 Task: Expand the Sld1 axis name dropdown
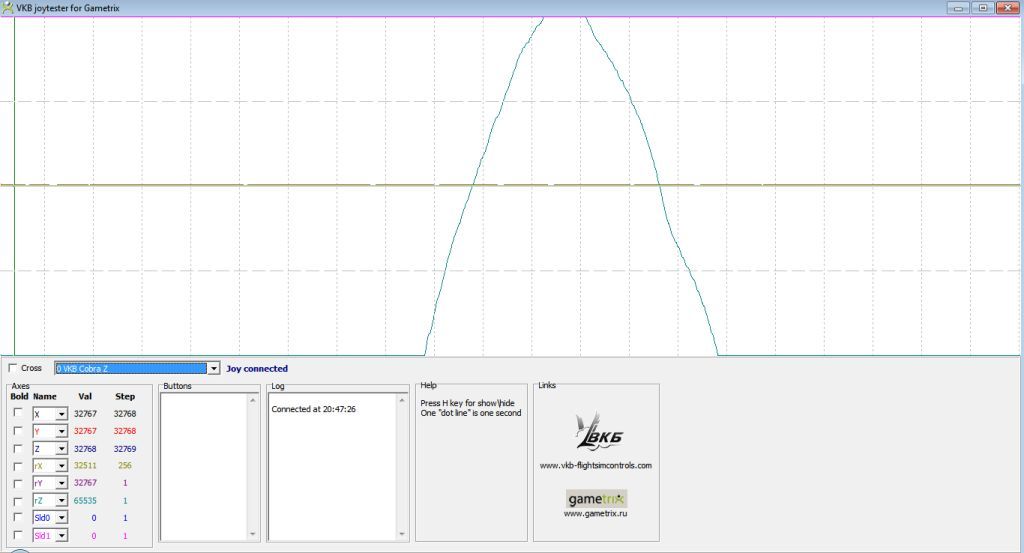coord(60,535)
